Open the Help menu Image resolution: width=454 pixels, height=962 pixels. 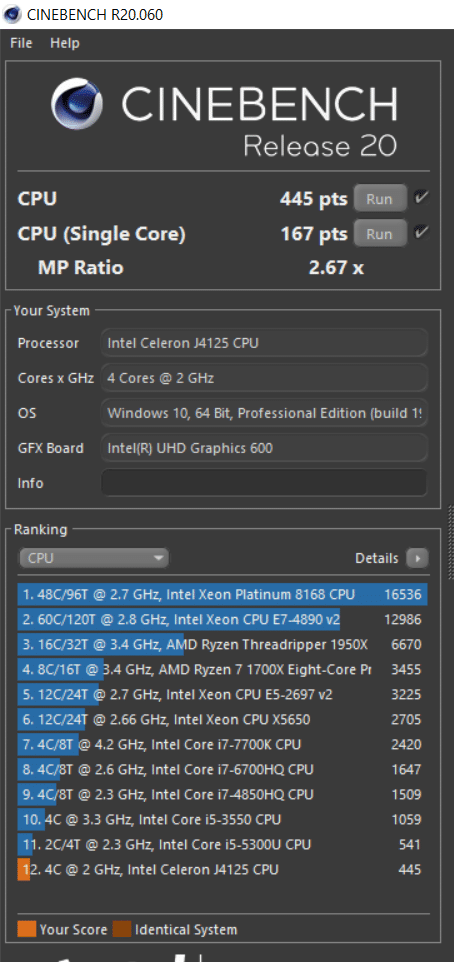click(65, 44)
